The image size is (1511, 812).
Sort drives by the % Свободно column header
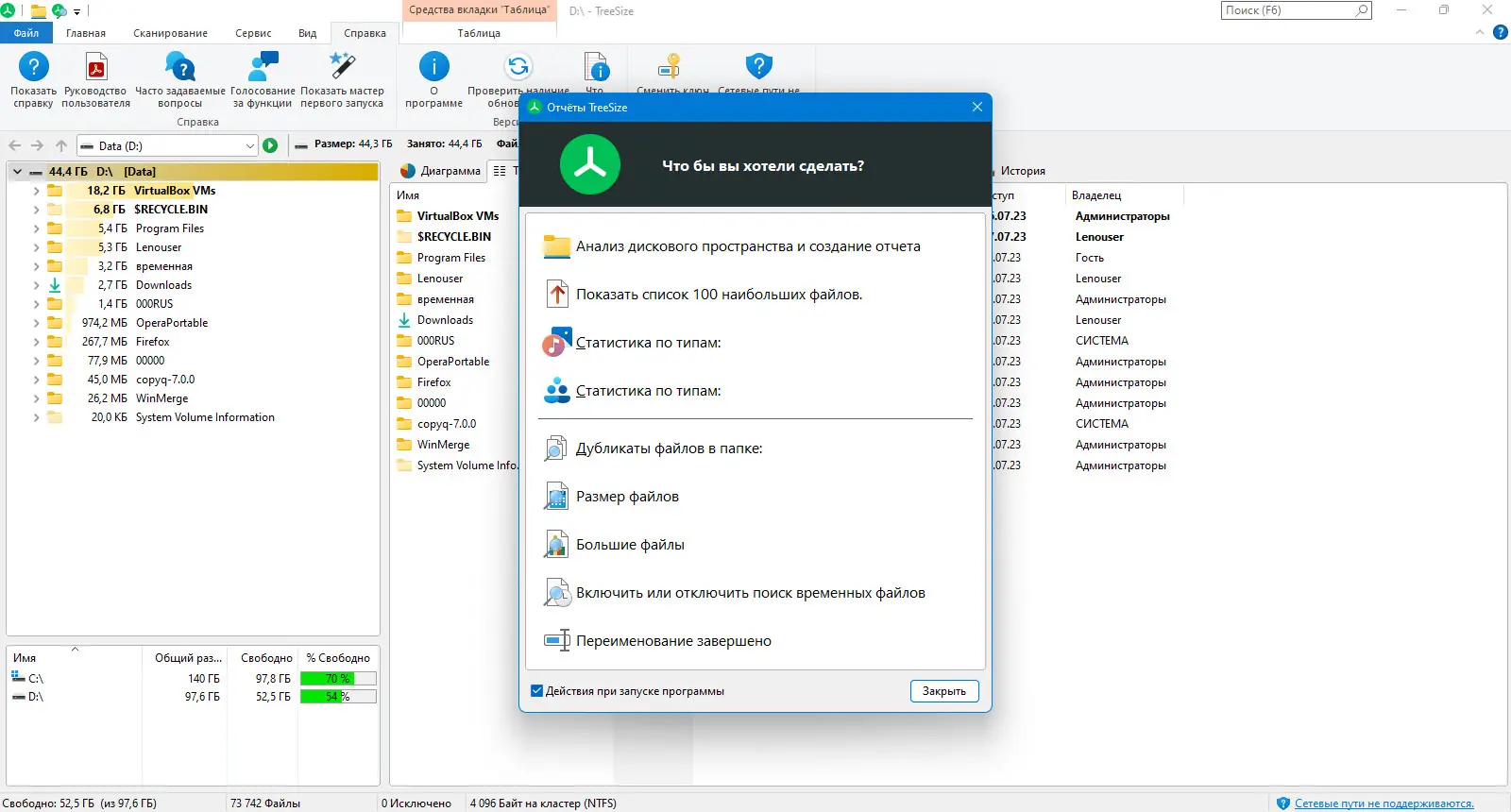(x=338, y=658)
